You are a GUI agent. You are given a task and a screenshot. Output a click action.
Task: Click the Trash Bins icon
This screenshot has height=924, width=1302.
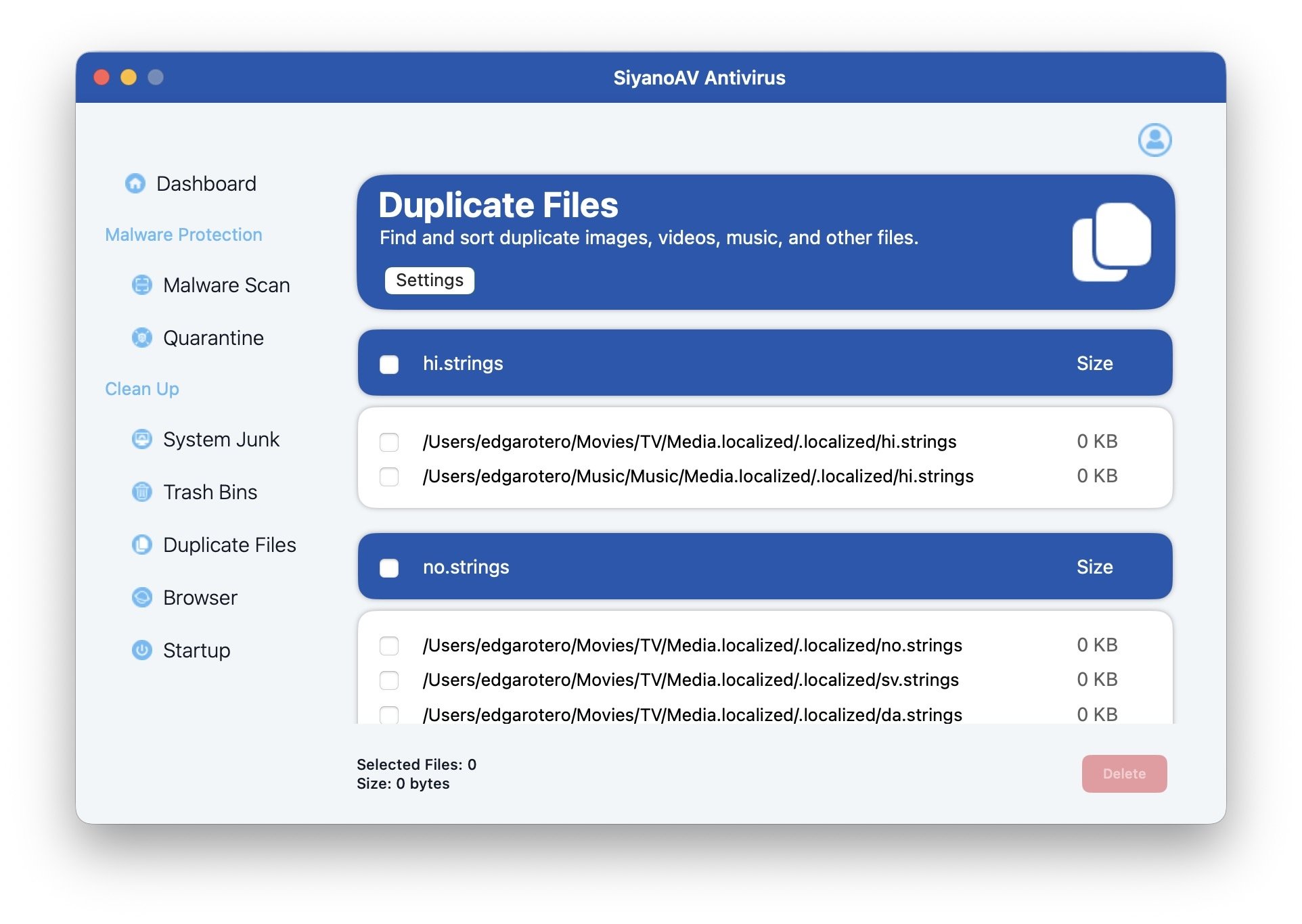coord(142,492)
